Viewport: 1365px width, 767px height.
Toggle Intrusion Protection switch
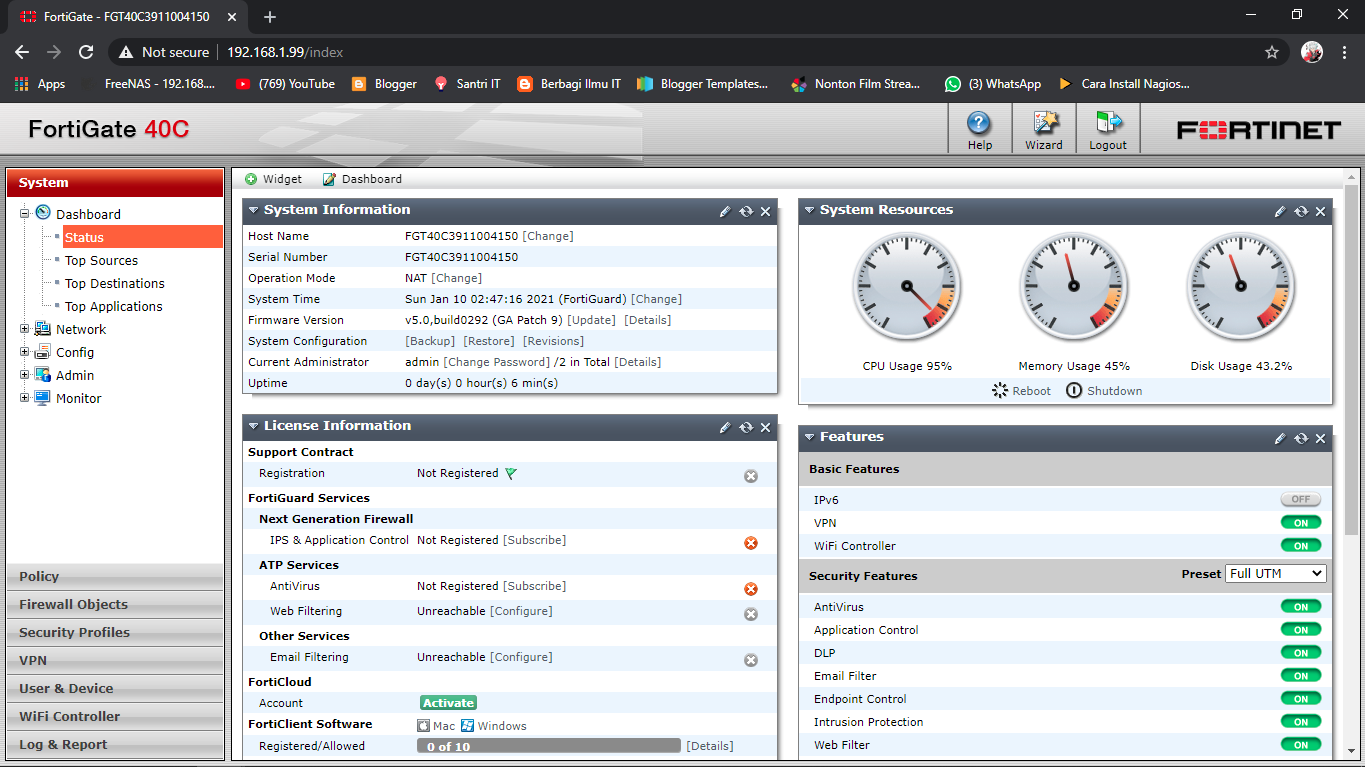[1301, 721]
